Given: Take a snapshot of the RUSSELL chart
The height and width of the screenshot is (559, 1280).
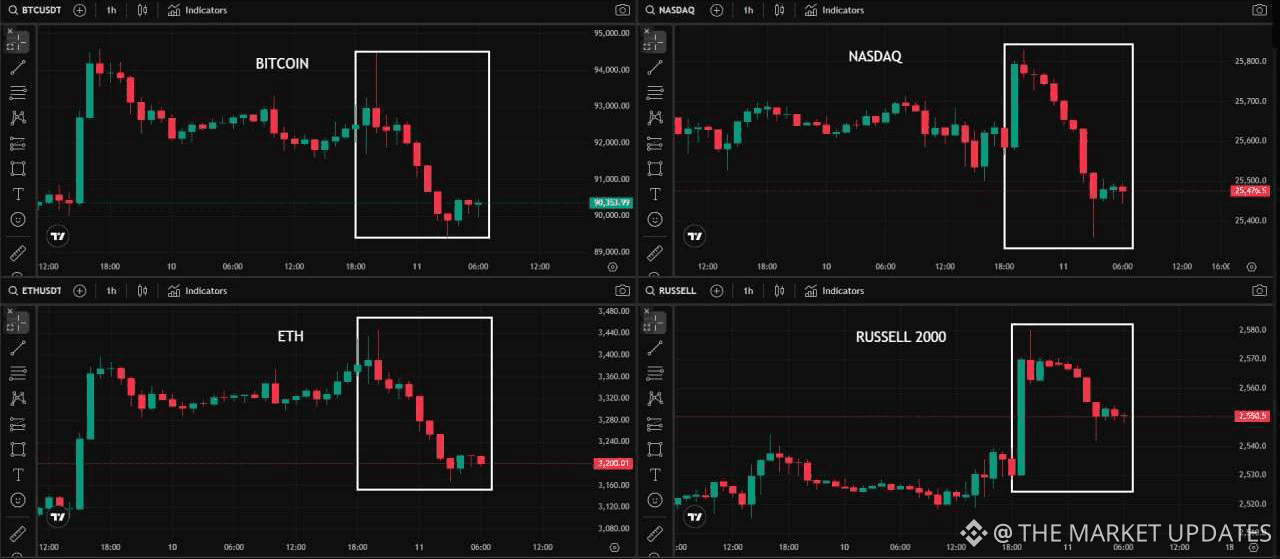Looking at the screenshot, I should [1259, 291].
